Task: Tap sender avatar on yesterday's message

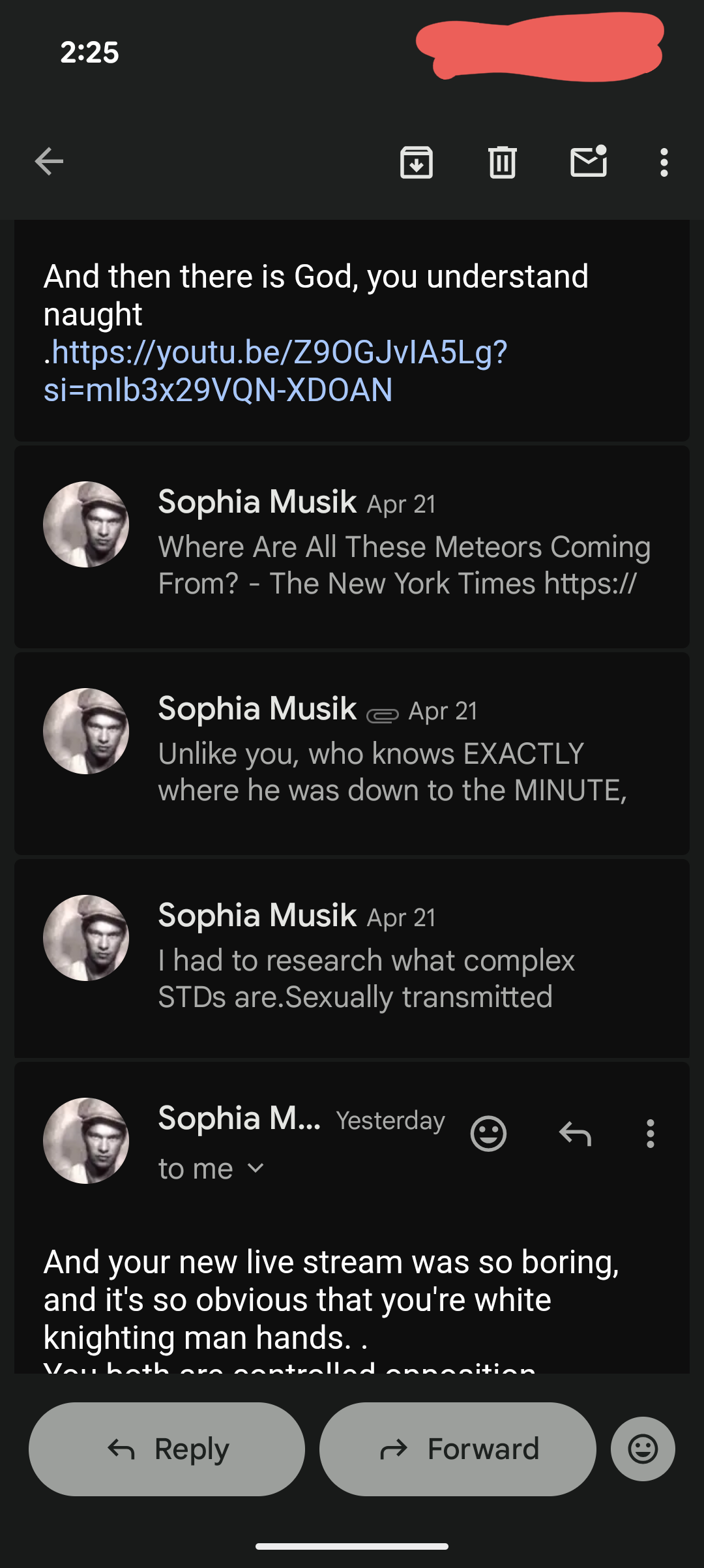Action: (x=86, y=1141)
